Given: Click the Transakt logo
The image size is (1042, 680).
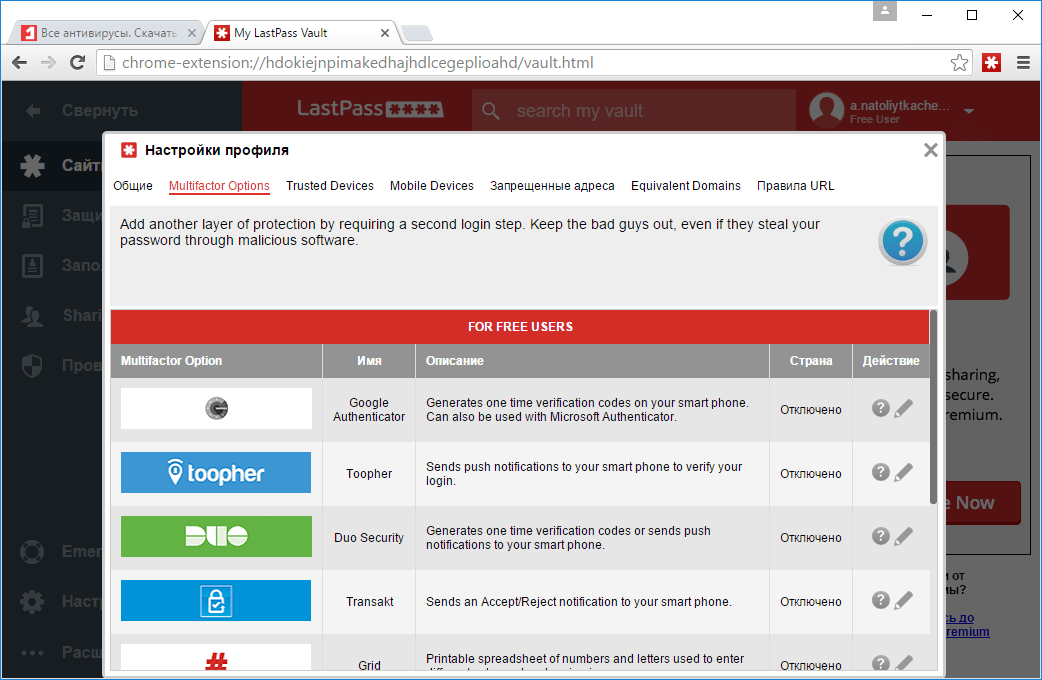Looking at the screenshot, I should tap(215, 600).
